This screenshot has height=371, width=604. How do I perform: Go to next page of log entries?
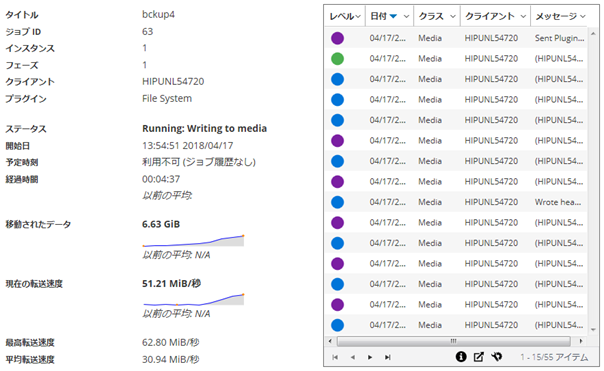(370, 358)
